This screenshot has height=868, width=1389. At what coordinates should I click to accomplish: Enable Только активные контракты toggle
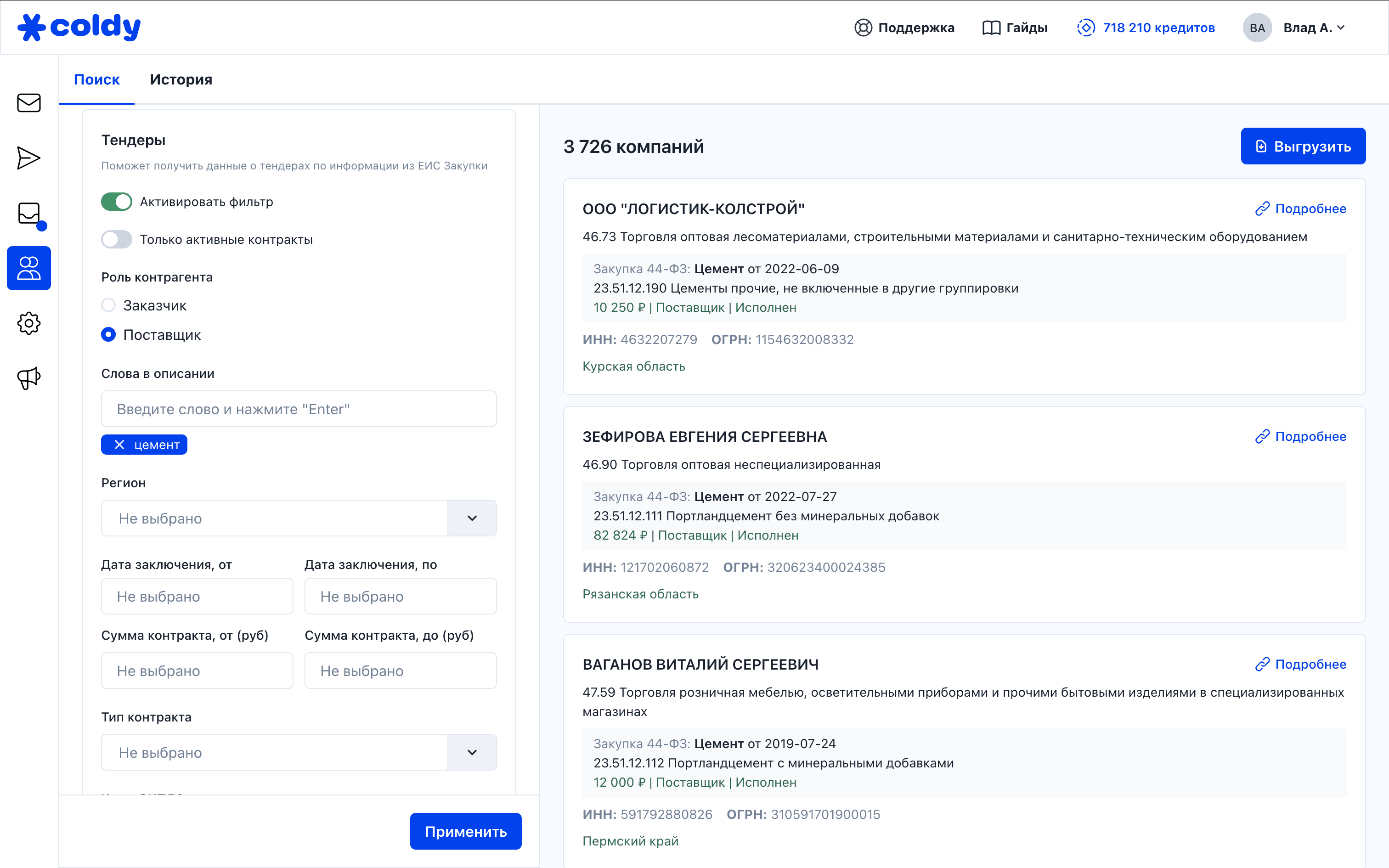click(x=117, y=239)
